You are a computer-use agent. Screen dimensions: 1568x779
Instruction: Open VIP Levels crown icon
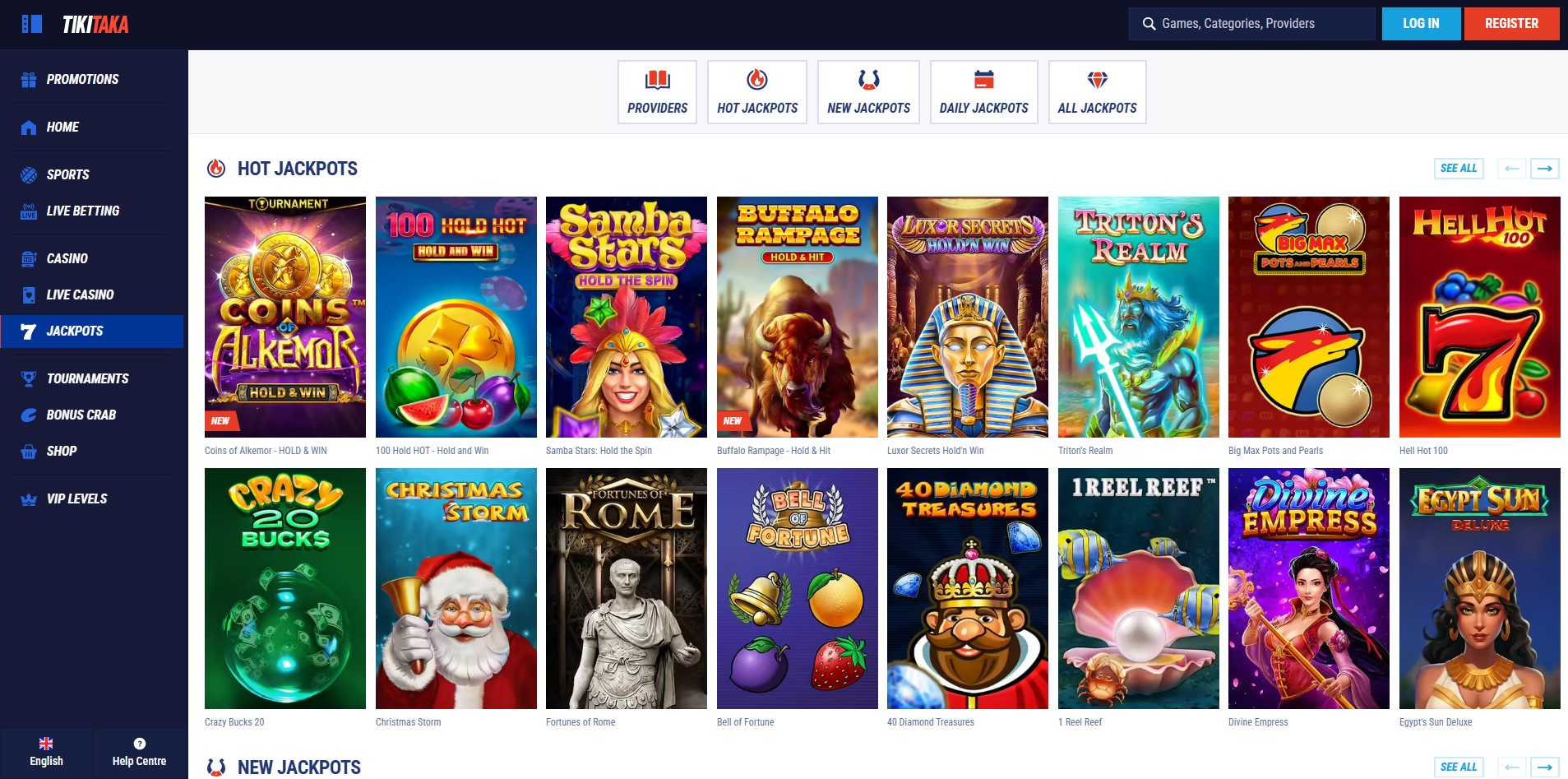pyautogui.click(x=29, y=499)
